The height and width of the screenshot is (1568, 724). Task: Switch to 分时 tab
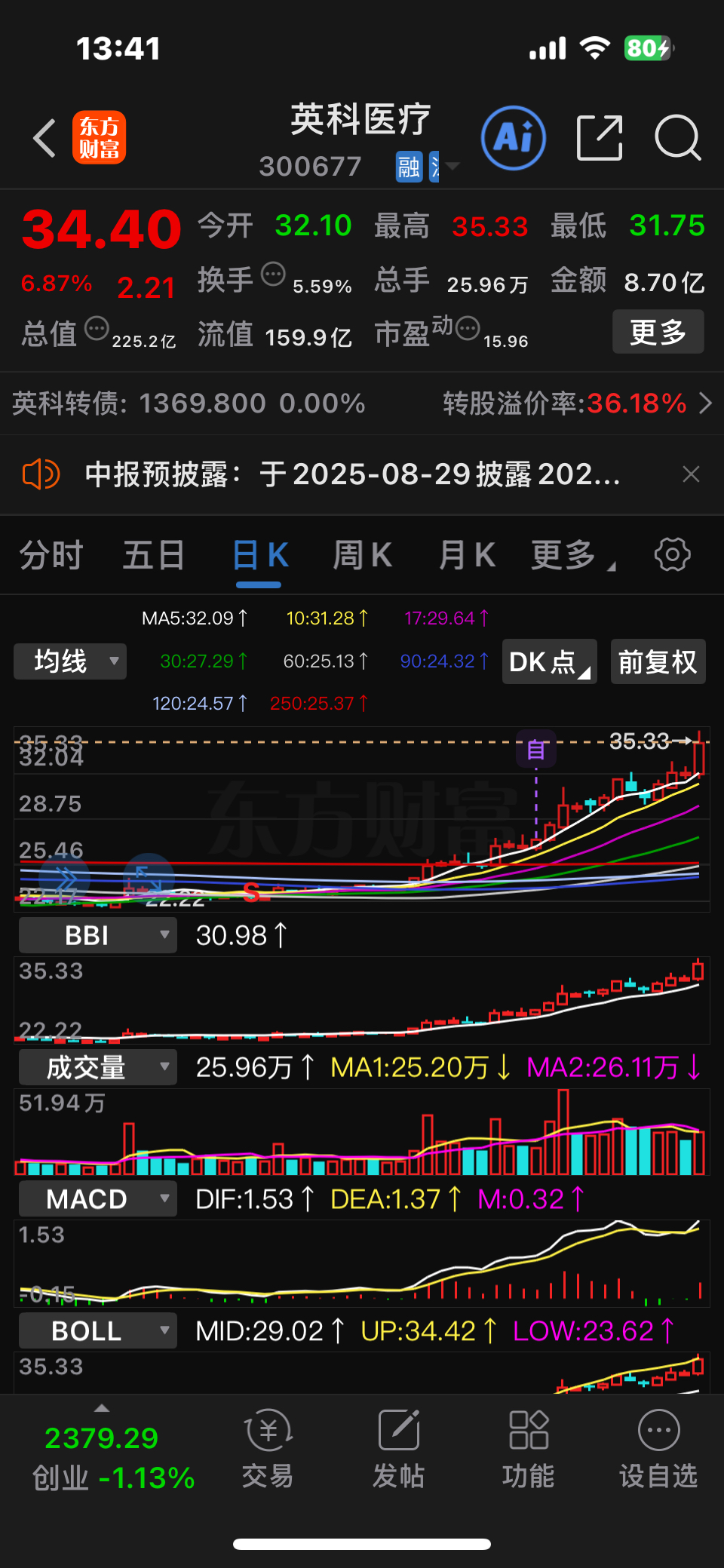click(51, 556)
